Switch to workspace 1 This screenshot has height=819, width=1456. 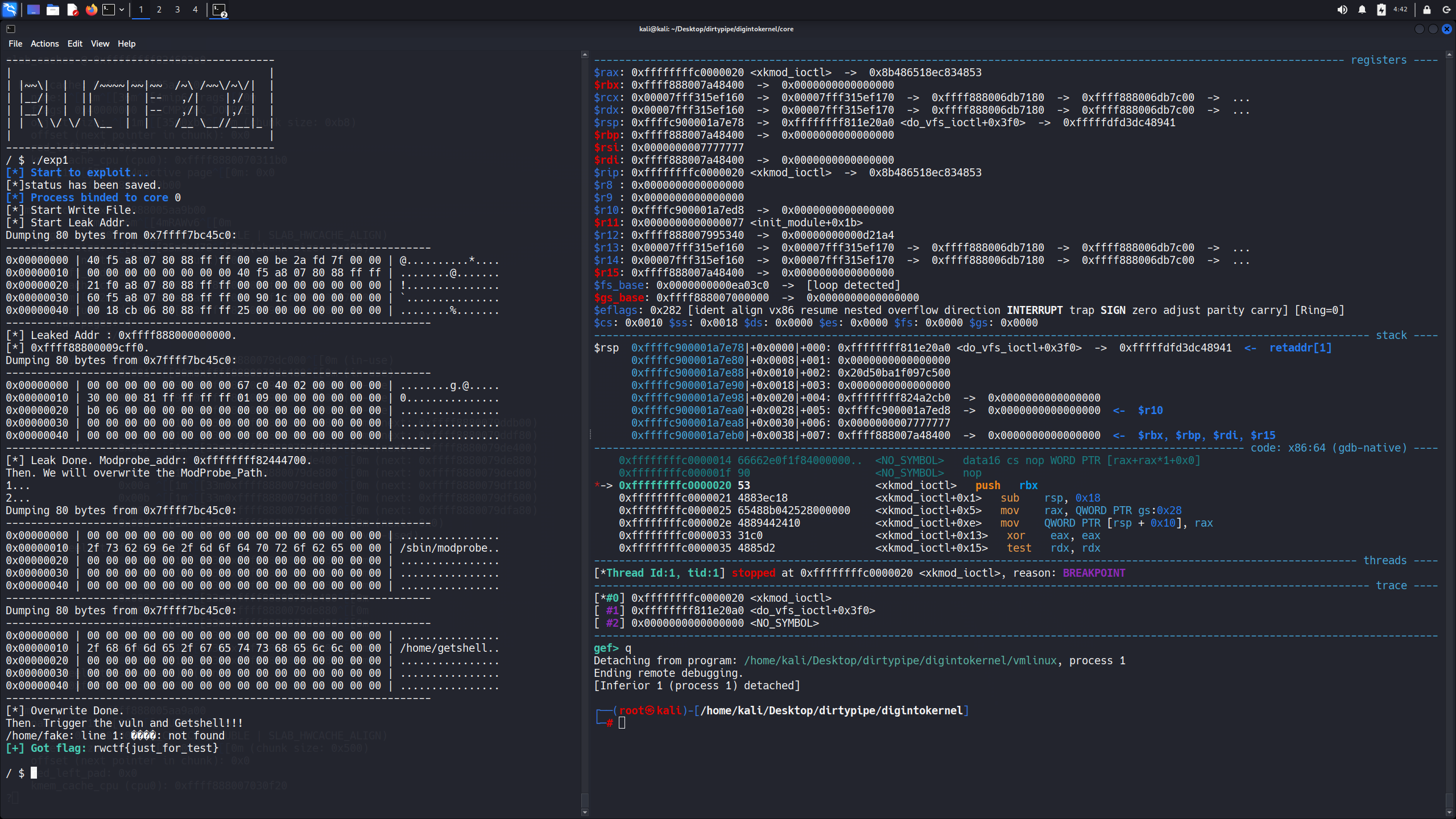(141, 10)
